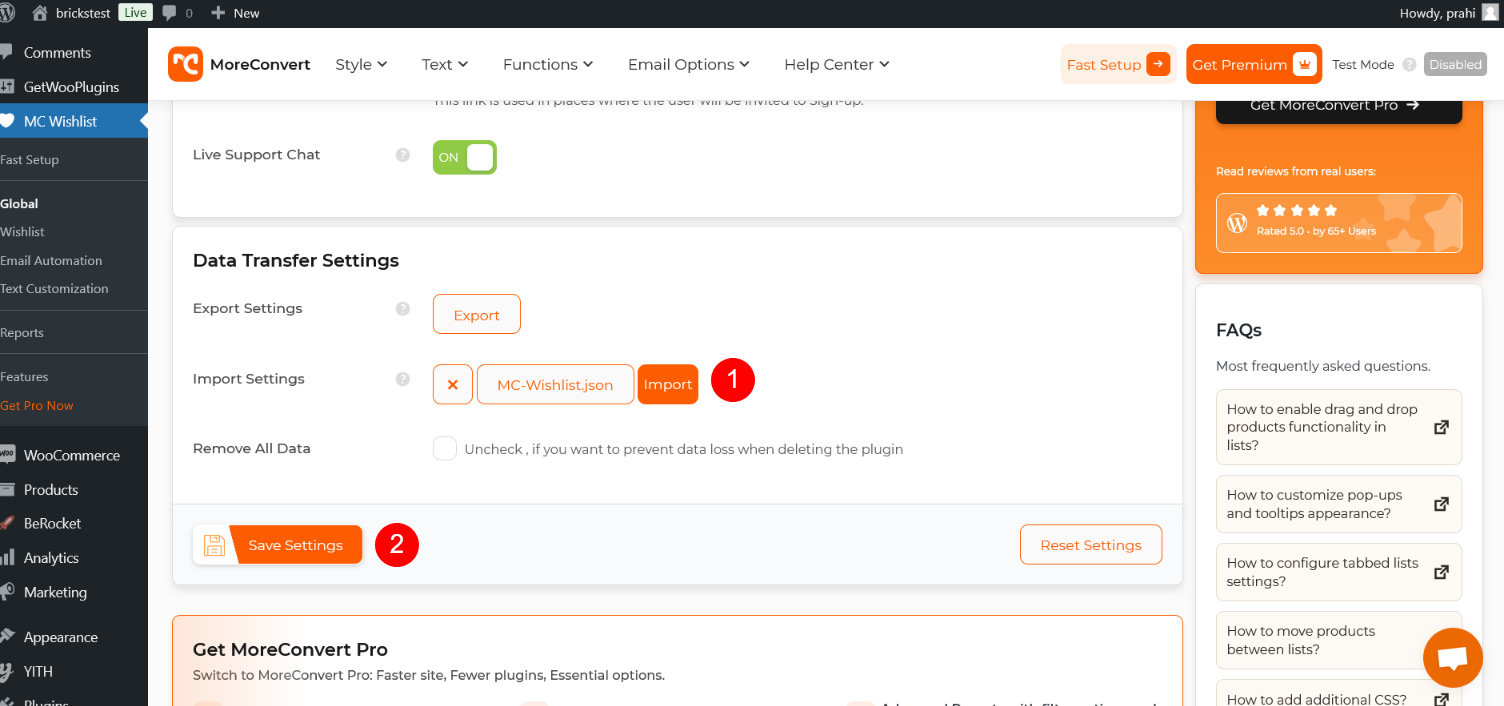Open external link icon for pop-ups and tooltips FAQ

(1441, 504)
